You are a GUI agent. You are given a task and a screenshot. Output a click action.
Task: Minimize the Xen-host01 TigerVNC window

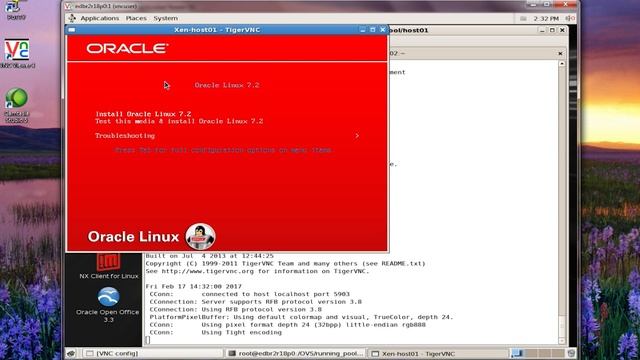[362, 30]
